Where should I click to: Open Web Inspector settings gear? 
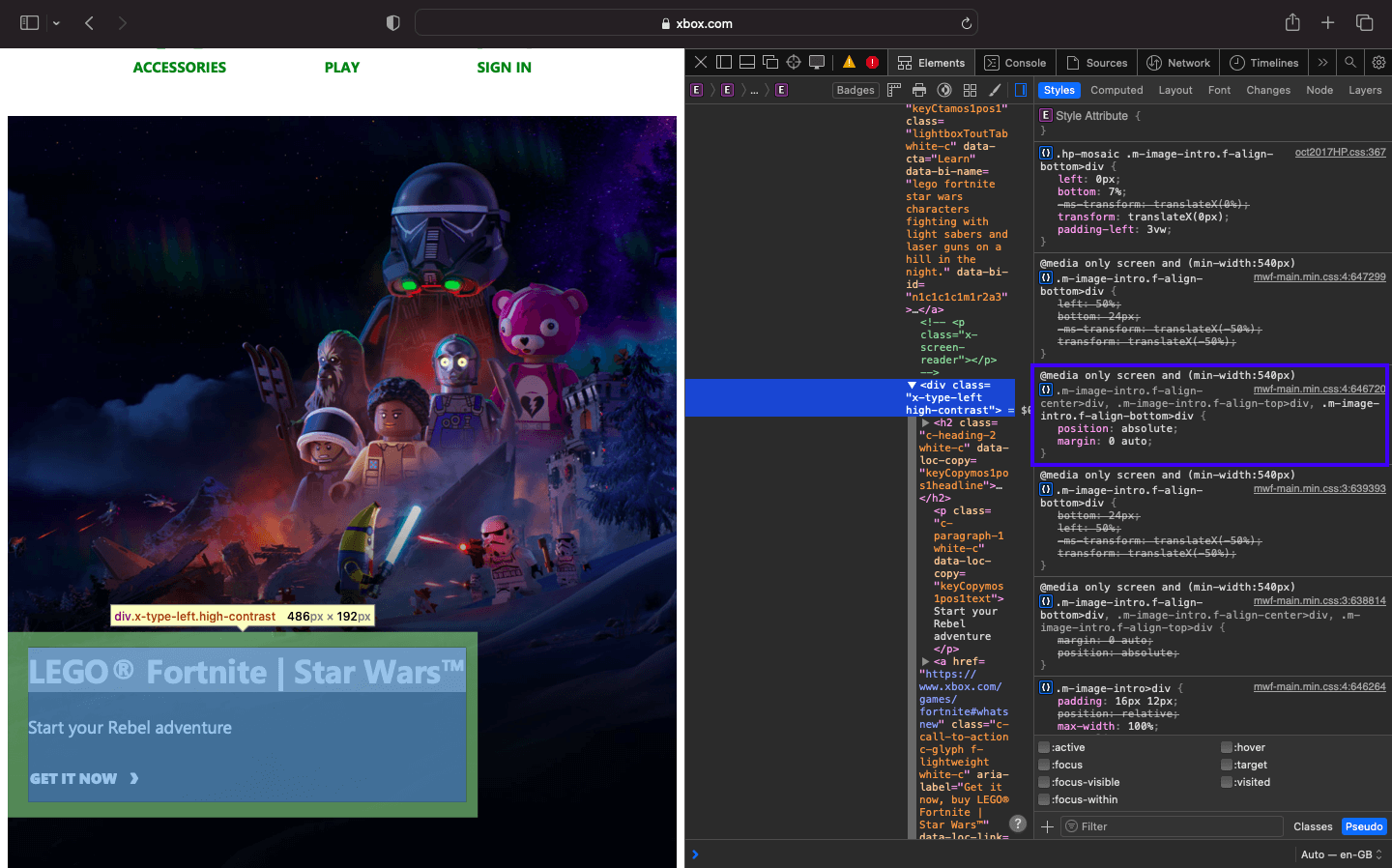pyautogui.click(x=1378, y=63)
